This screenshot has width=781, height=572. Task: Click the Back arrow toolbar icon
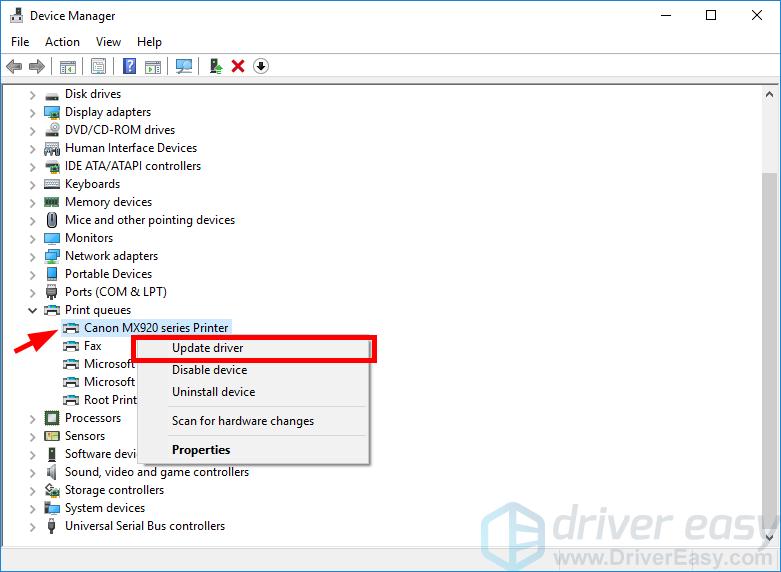[x=13, y=67]
